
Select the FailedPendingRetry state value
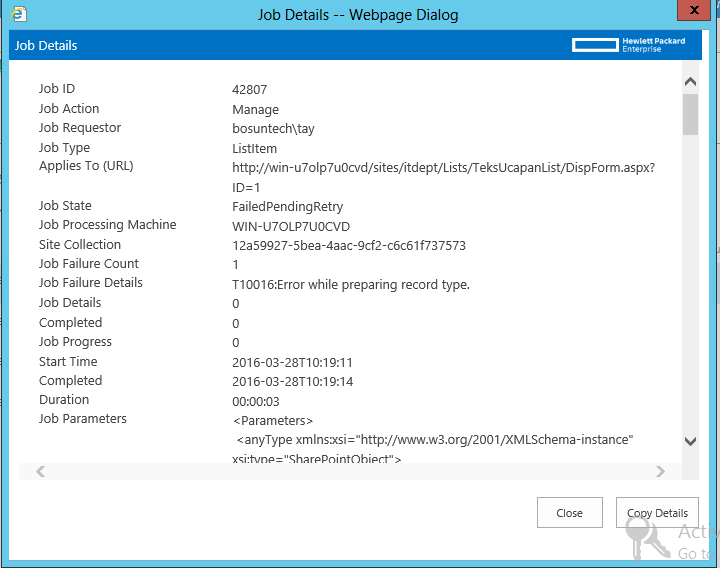(287, 207)
